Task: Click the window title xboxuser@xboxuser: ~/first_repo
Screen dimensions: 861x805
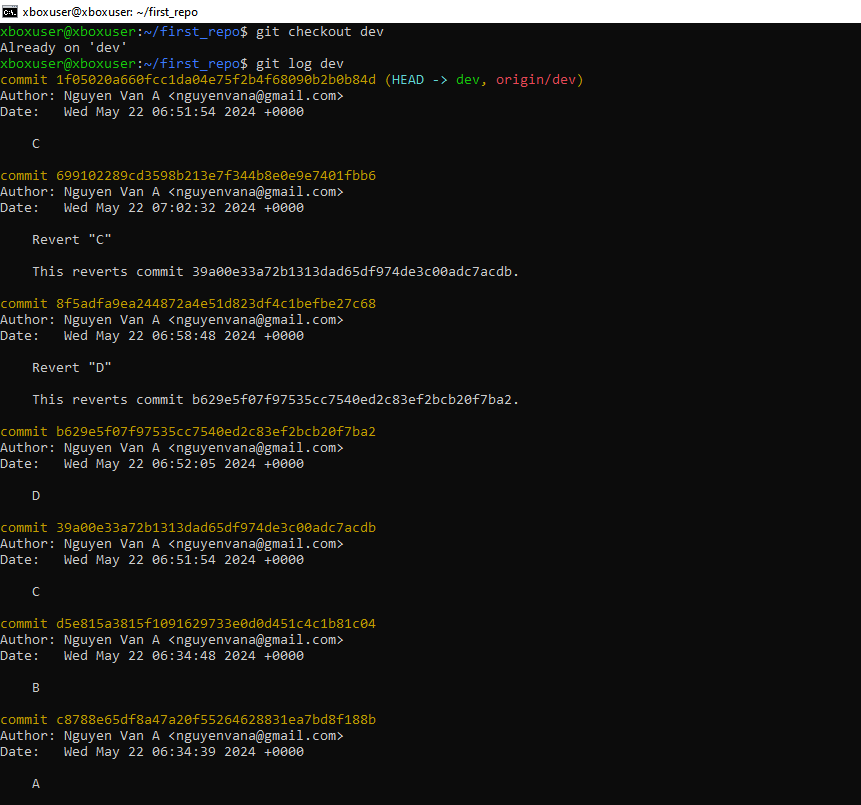Action: [109, 11]
